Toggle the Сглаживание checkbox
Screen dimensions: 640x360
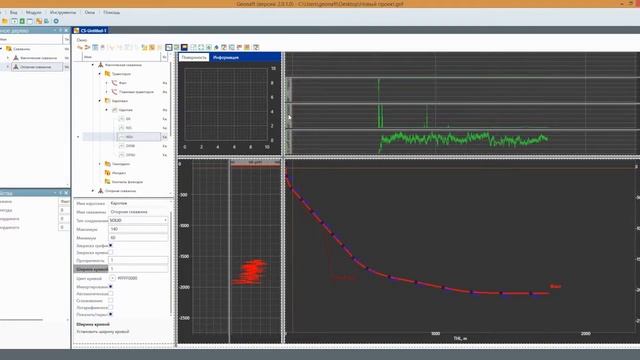pyautogui.click(x=111, y=300)
